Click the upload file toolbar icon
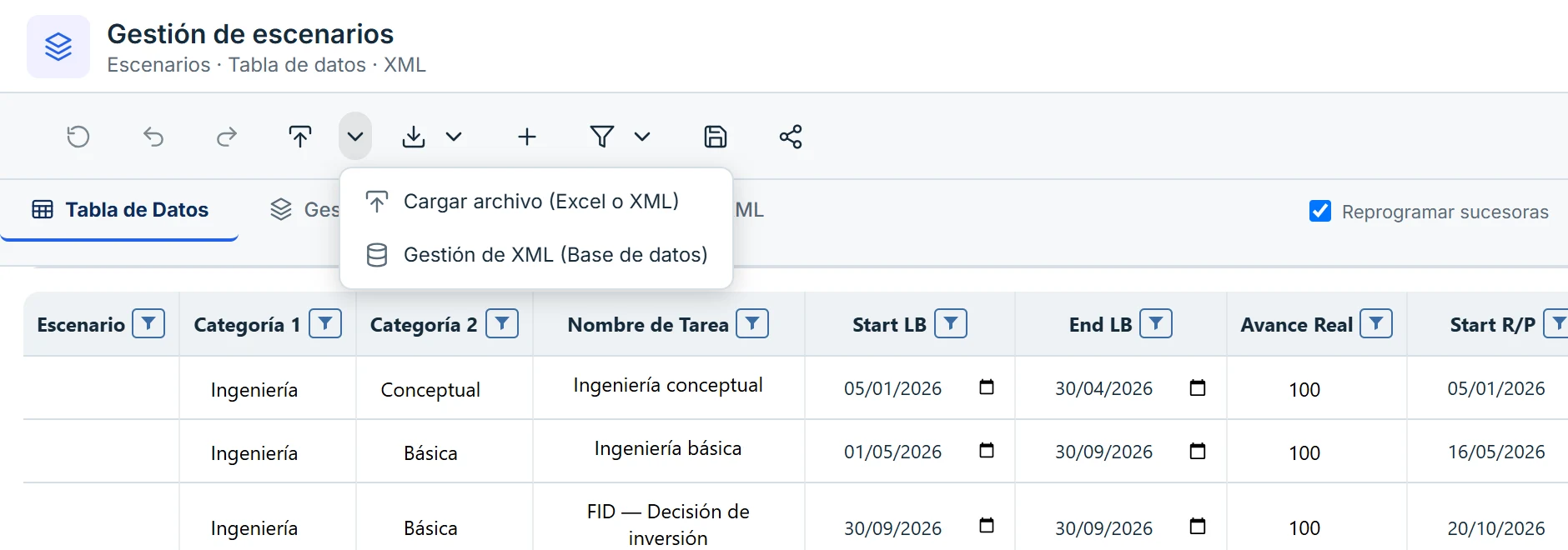The height and width of the screenshot is (550, 1568). click(300, 137)
